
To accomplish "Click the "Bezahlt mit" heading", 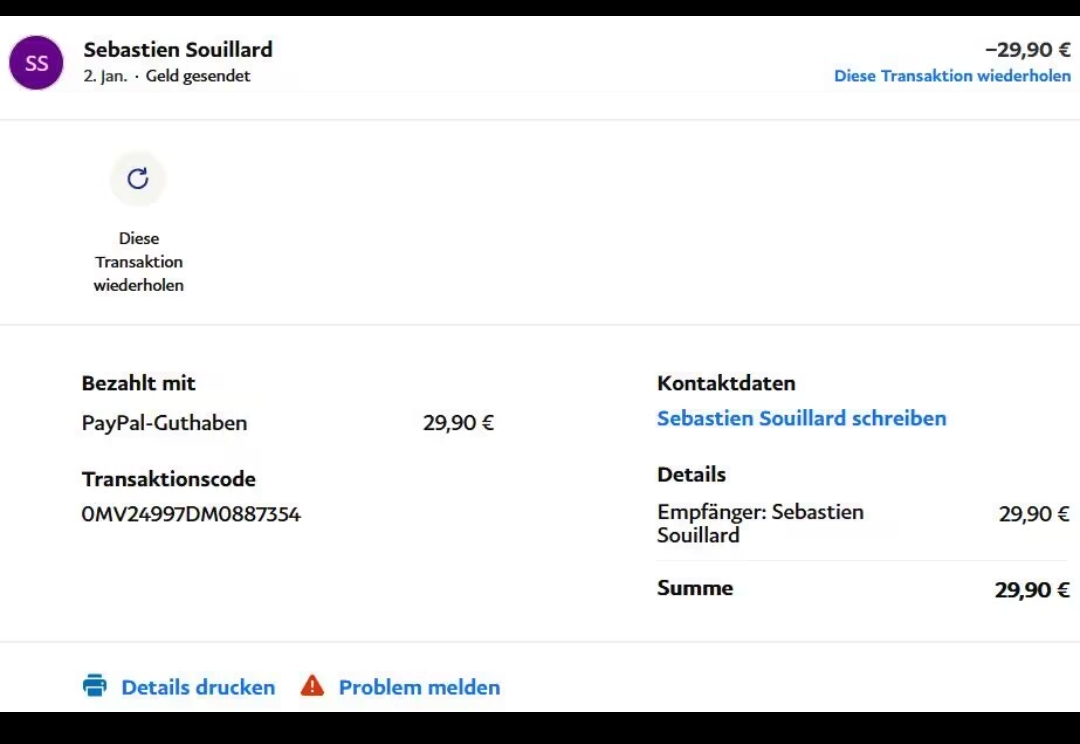I will click(x=139, y=383).
